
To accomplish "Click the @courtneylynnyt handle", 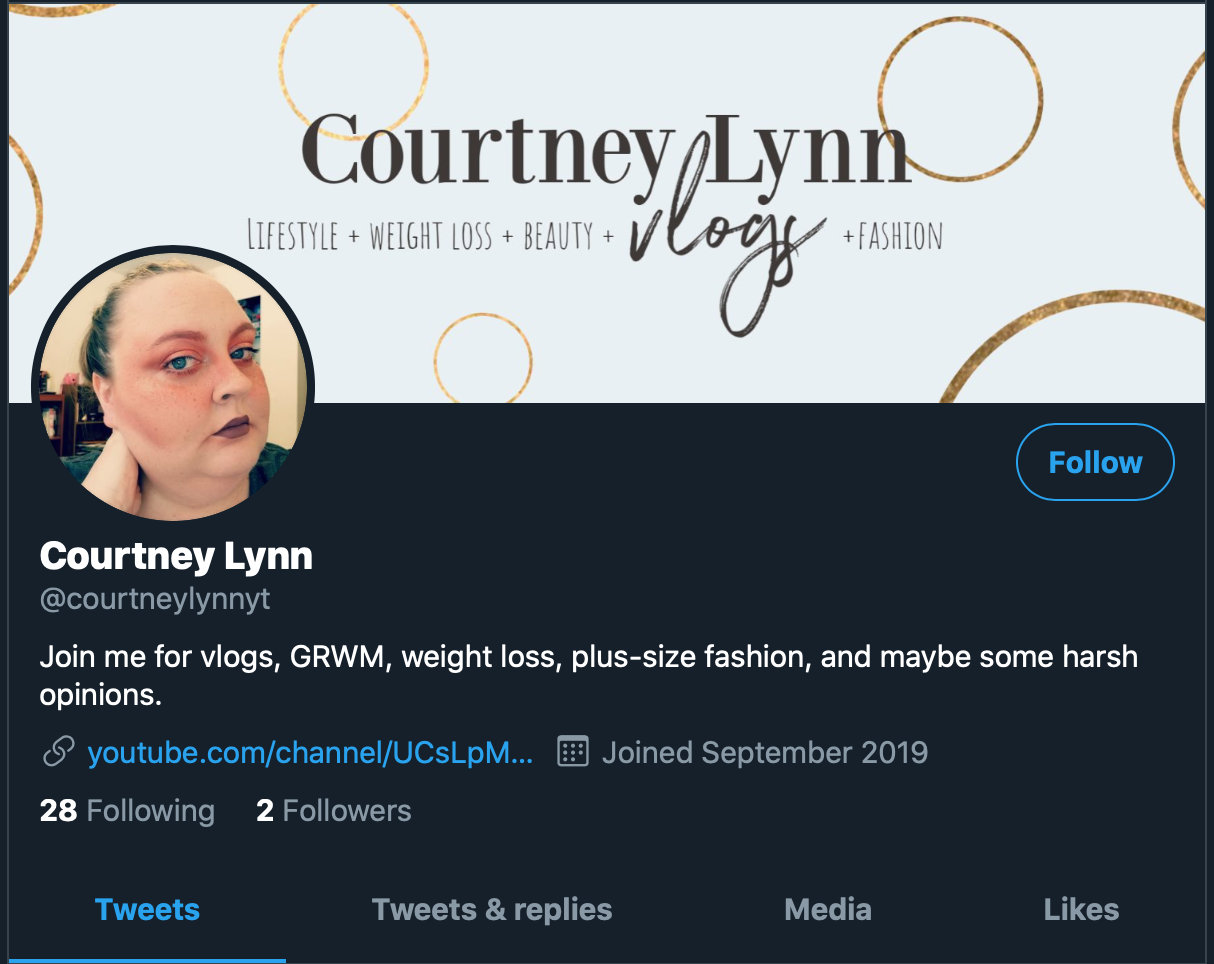I will point(155,600).
